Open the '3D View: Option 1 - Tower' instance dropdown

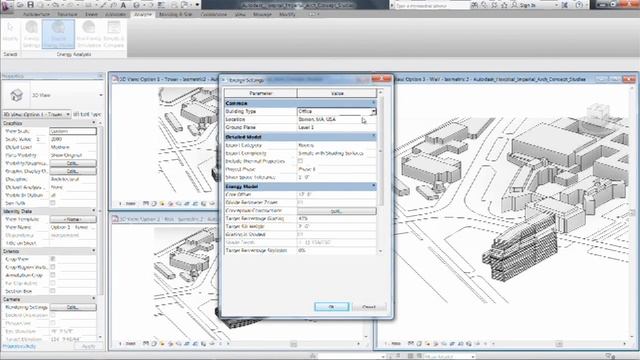(x=68, y=114)
